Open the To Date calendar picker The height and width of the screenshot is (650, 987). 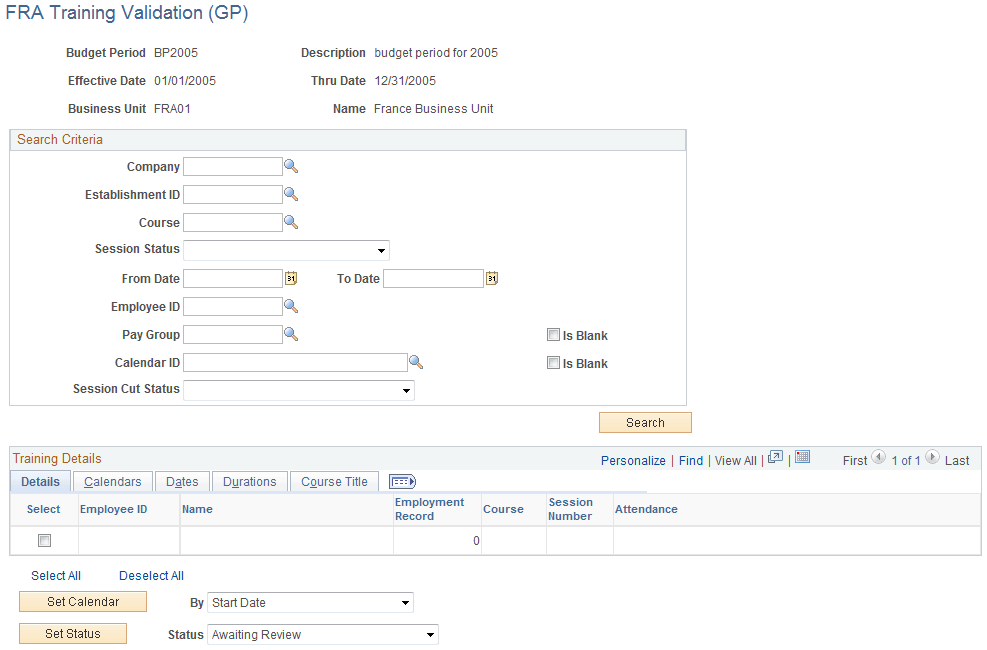(x=491, y=278)
